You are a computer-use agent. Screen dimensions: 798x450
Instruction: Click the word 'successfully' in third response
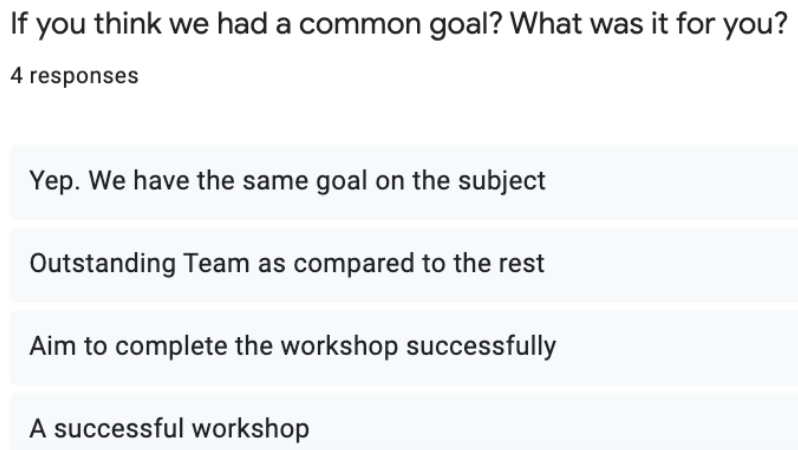[x=481, y=347]
